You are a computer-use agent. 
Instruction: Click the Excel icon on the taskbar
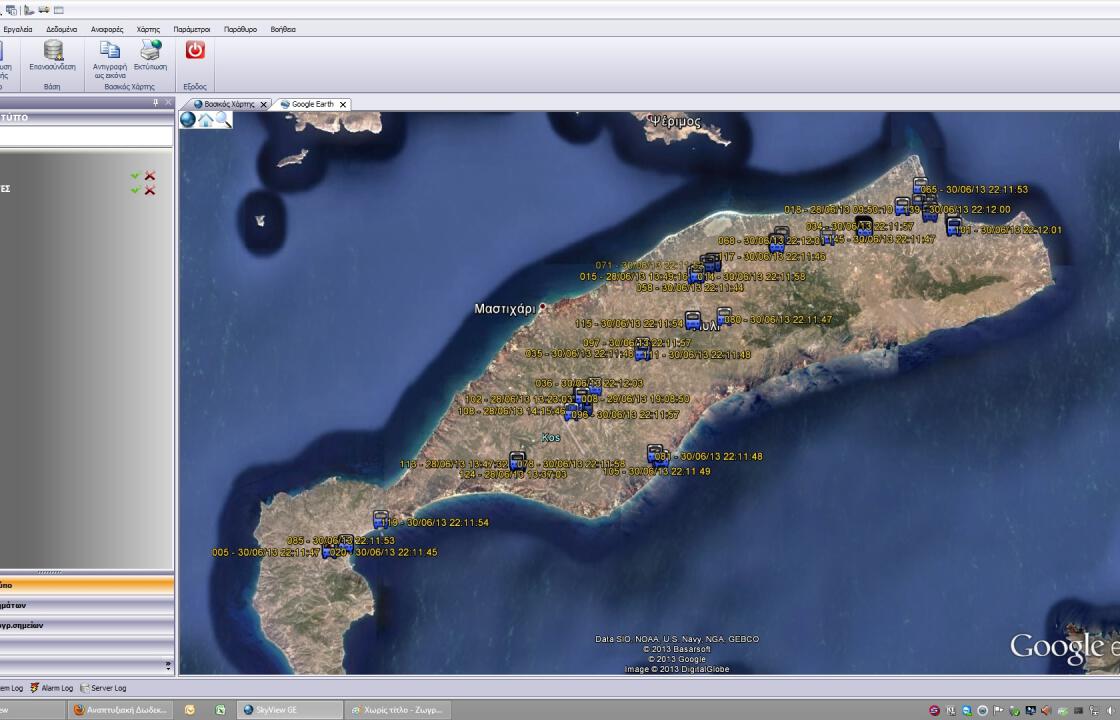tap(220, 710)
